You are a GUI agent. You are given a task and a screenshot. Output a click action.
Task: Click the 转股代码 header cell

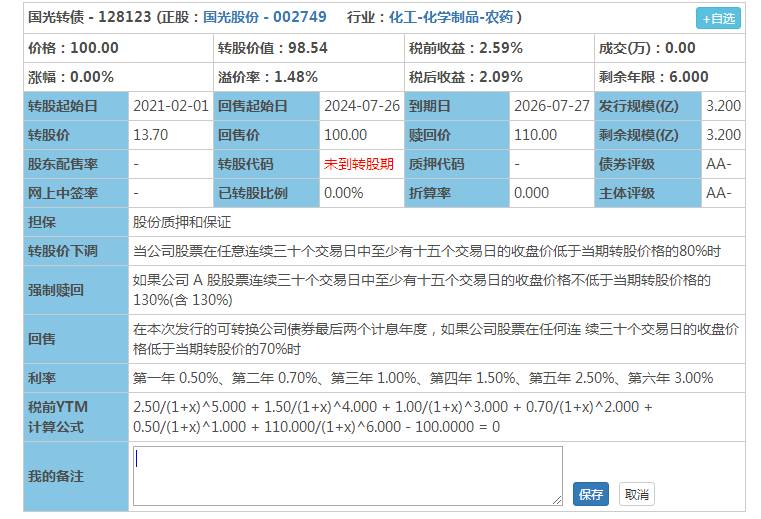[x=266, y=164]
